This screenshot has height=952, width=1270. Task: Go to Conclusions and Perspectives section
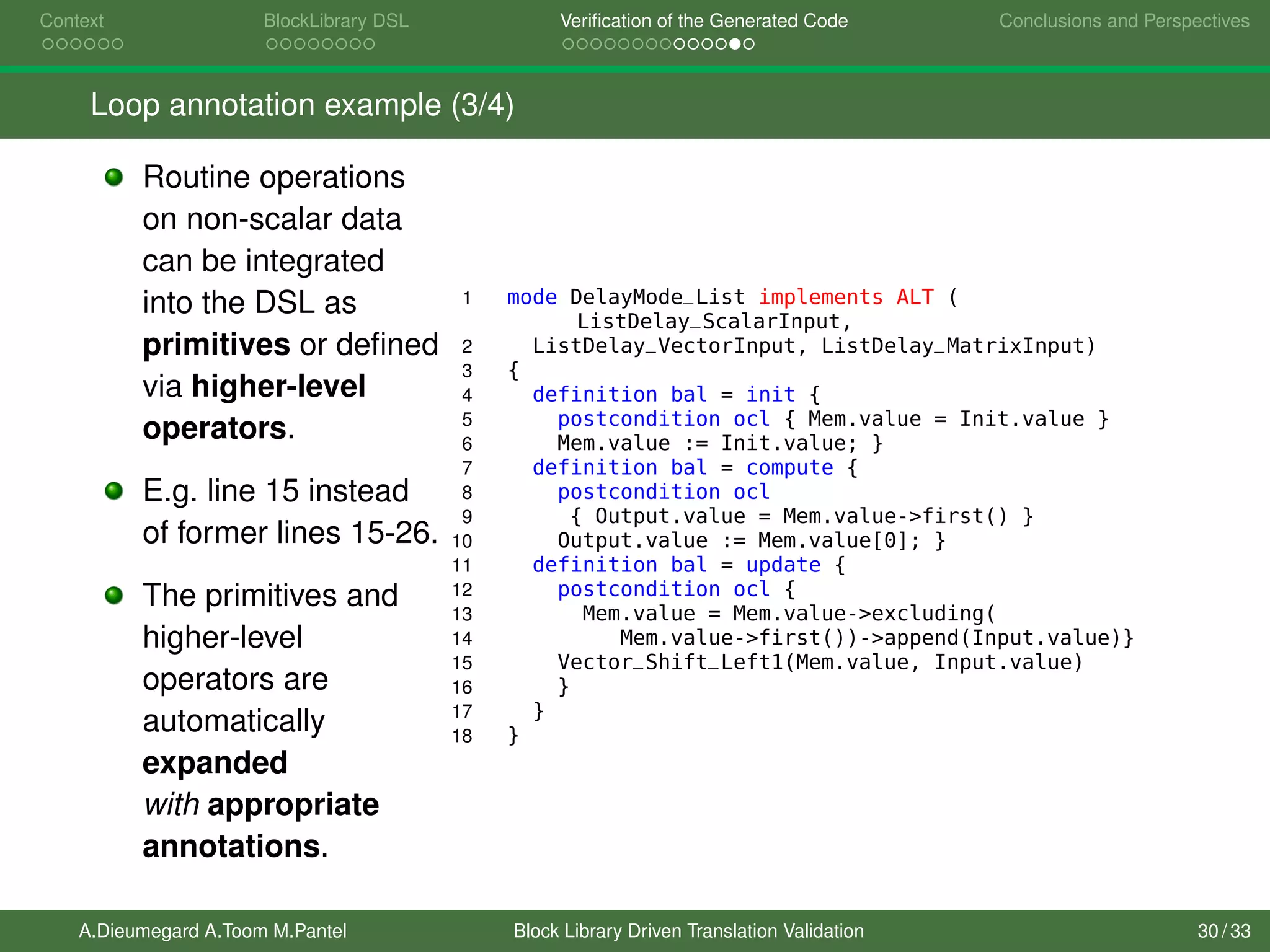[1124, 20]
